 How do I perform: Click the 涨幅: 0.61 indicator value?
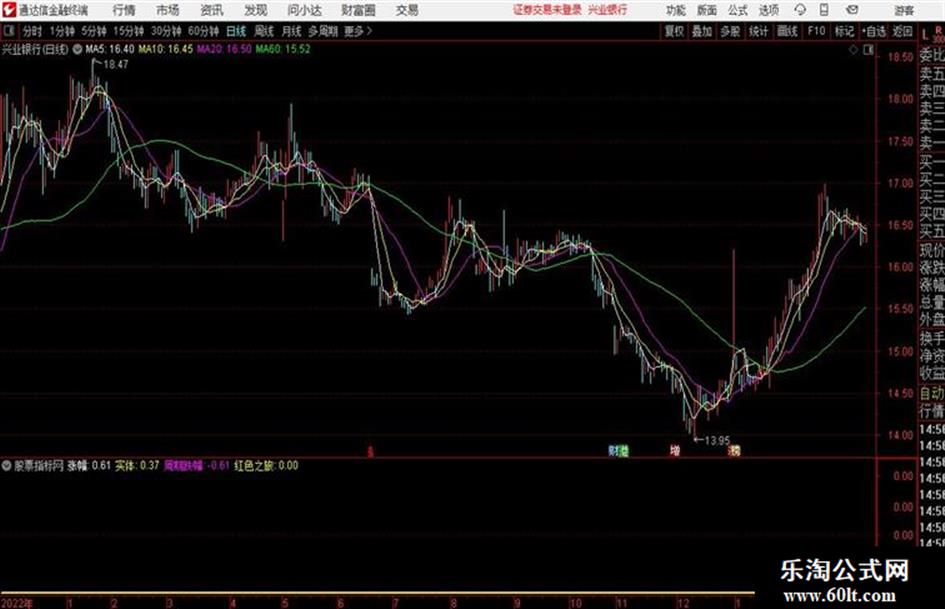[89, 465]
